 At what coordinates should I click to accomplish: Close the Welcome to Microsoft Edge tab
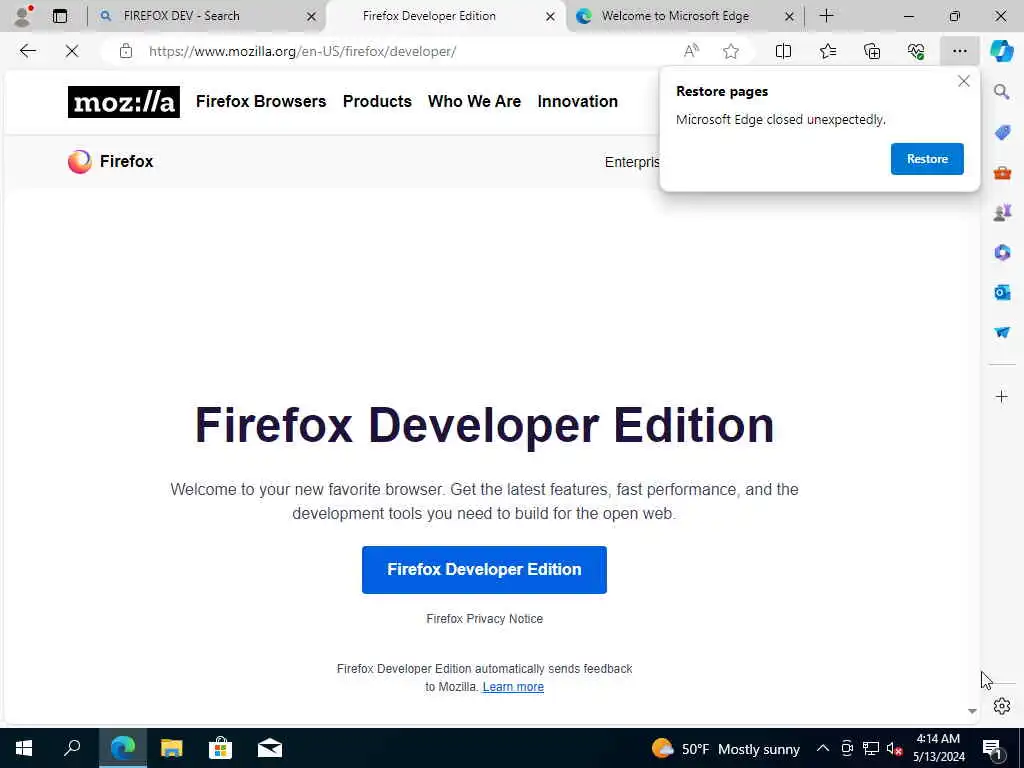tap(789, 16)
